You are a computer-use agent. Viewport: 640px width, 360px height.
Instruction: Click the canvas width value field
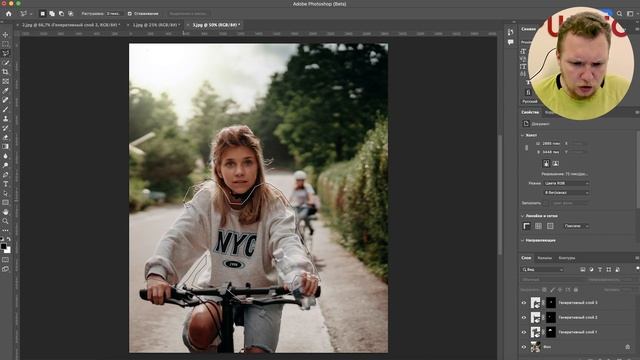[551, 144]
